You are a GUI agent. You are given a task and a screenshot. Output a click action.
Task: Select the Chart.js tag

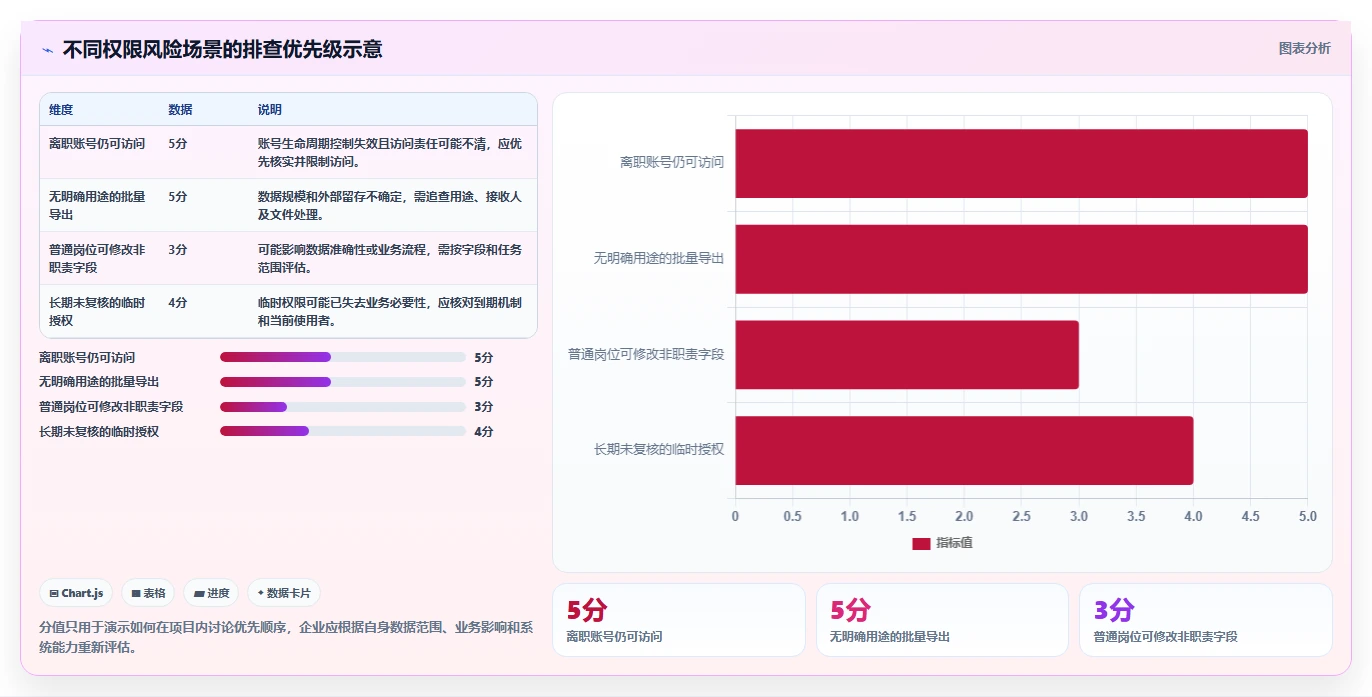tap(76, 593)
